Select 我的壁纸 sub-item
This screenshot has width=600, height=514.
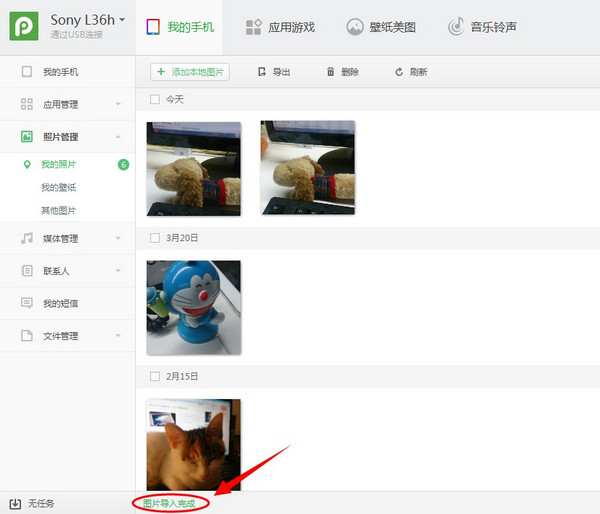pyautogui.click(x=59, y=188)
